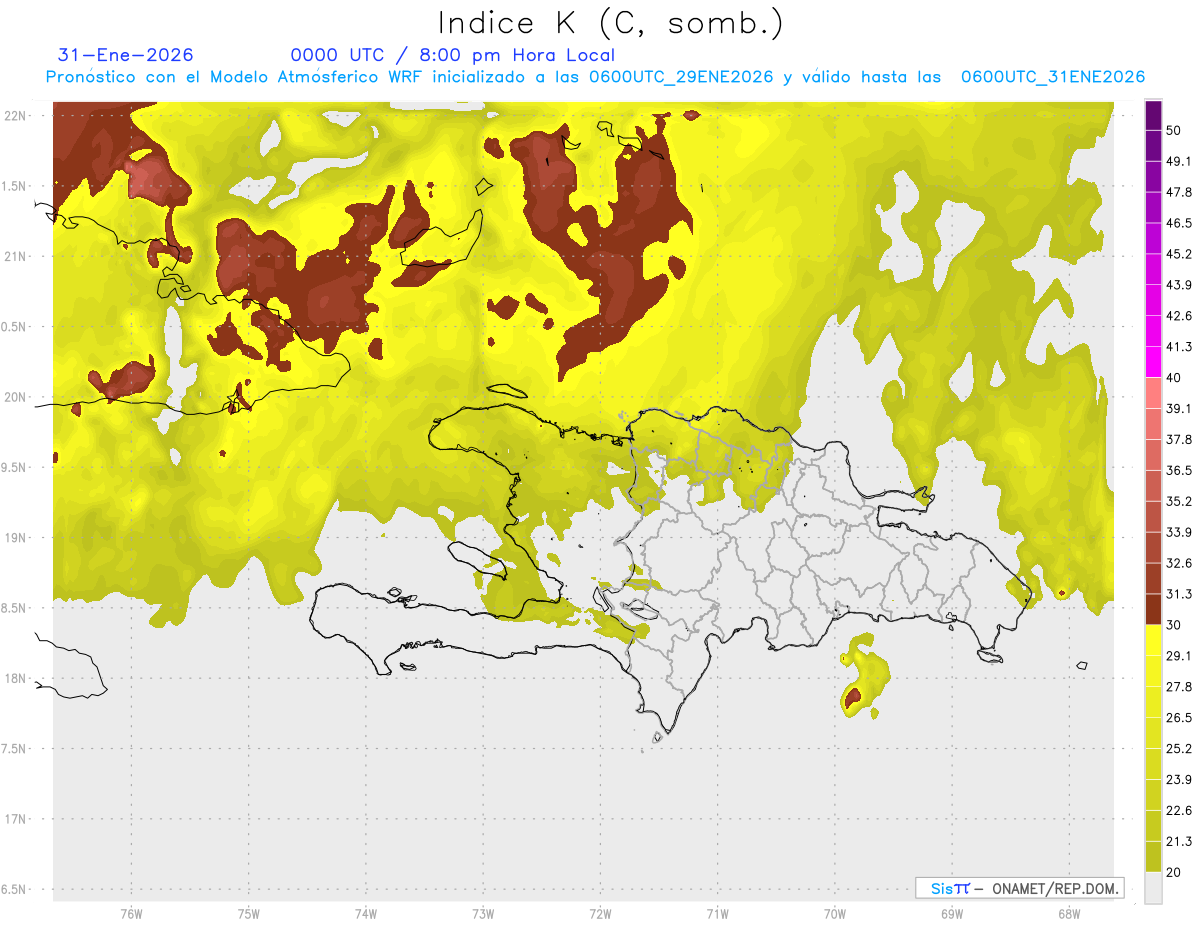Click the '0000 UTC / 8:00 pm Hora Local' text
The image size is (1200, 927).
(453, 55)
